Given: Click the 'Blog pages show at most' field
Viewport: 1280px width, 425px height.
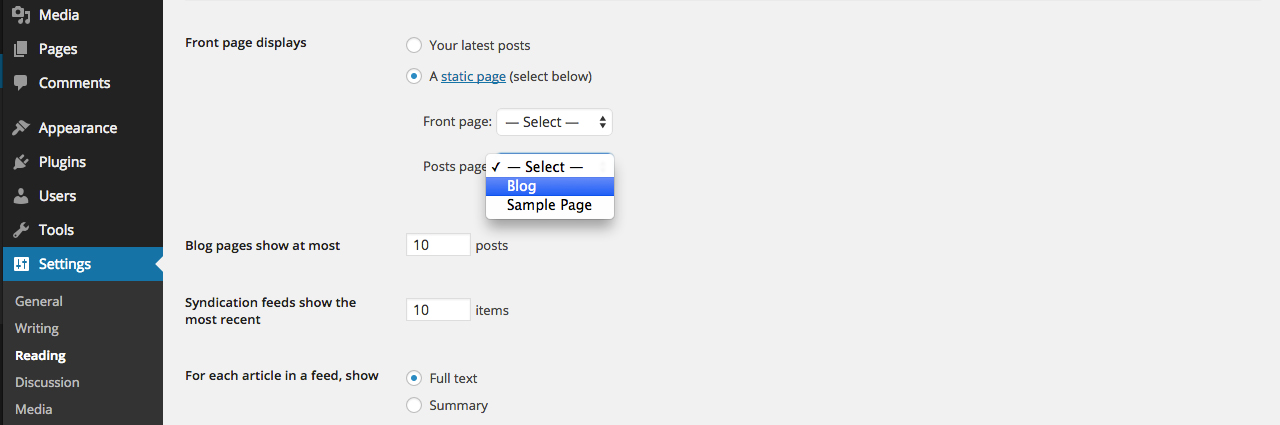Looking at the screenshot, I should pyautogui.click(x=438, y=245).
